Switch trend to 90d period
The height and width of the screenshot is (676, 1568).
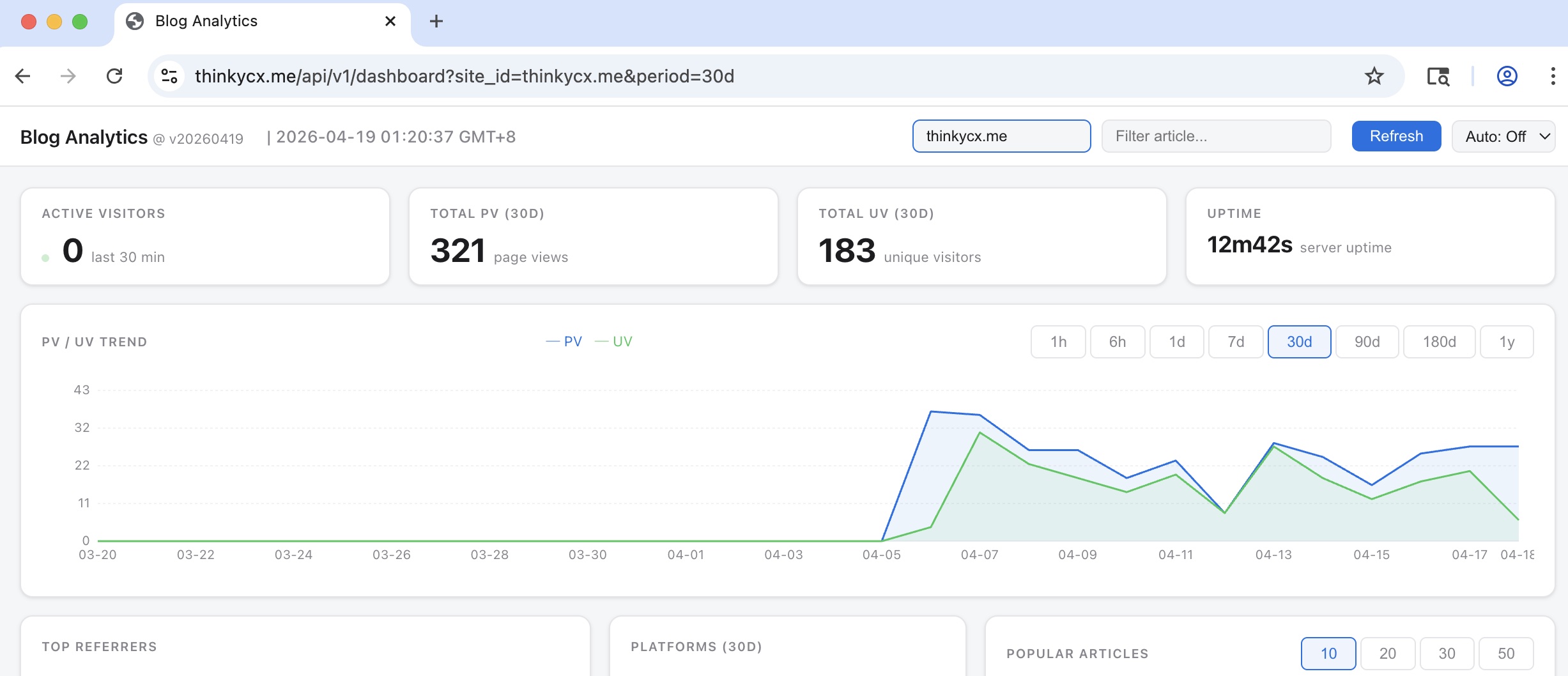1367,342
